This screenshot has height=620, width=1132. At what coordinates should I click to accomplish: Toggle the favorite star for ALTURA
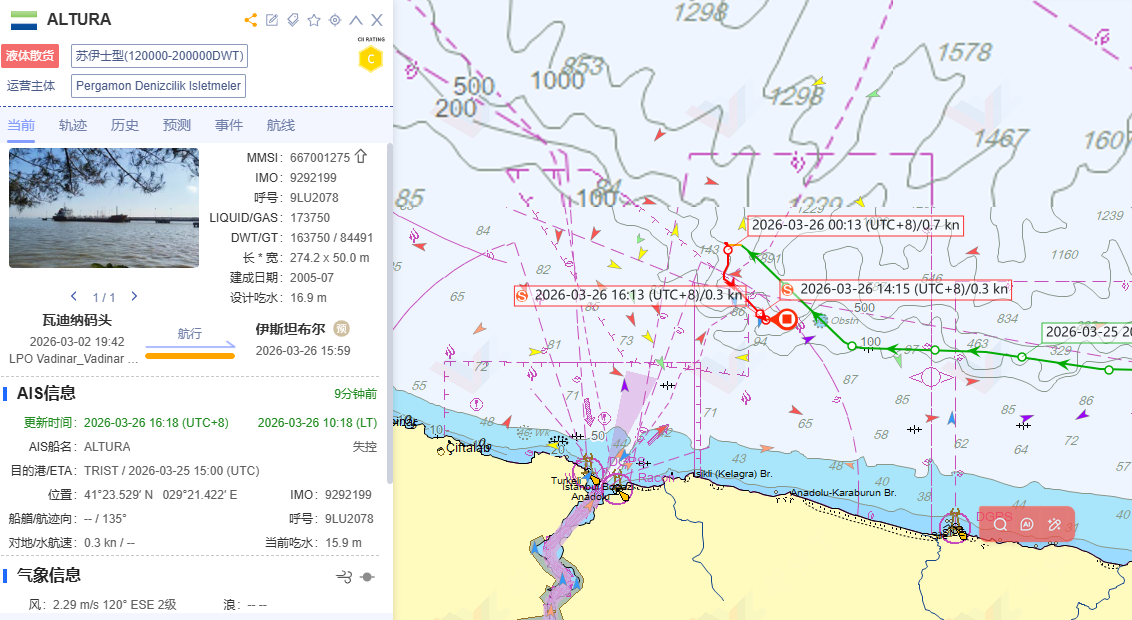314,19
